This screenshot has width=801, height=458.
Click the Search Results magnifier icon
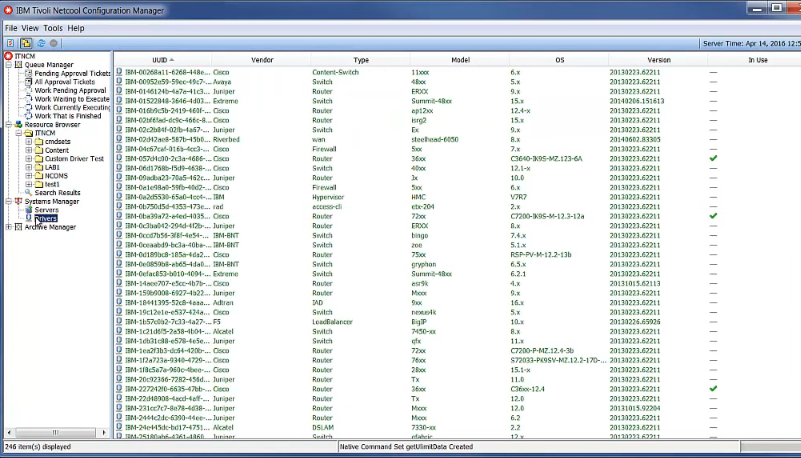click(28, 192)
